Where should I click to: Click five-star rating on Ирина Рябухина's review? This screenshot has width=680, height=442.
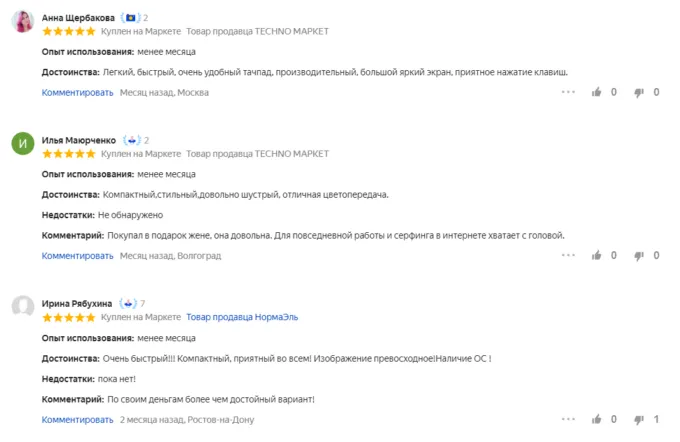[x=69, y=317]
